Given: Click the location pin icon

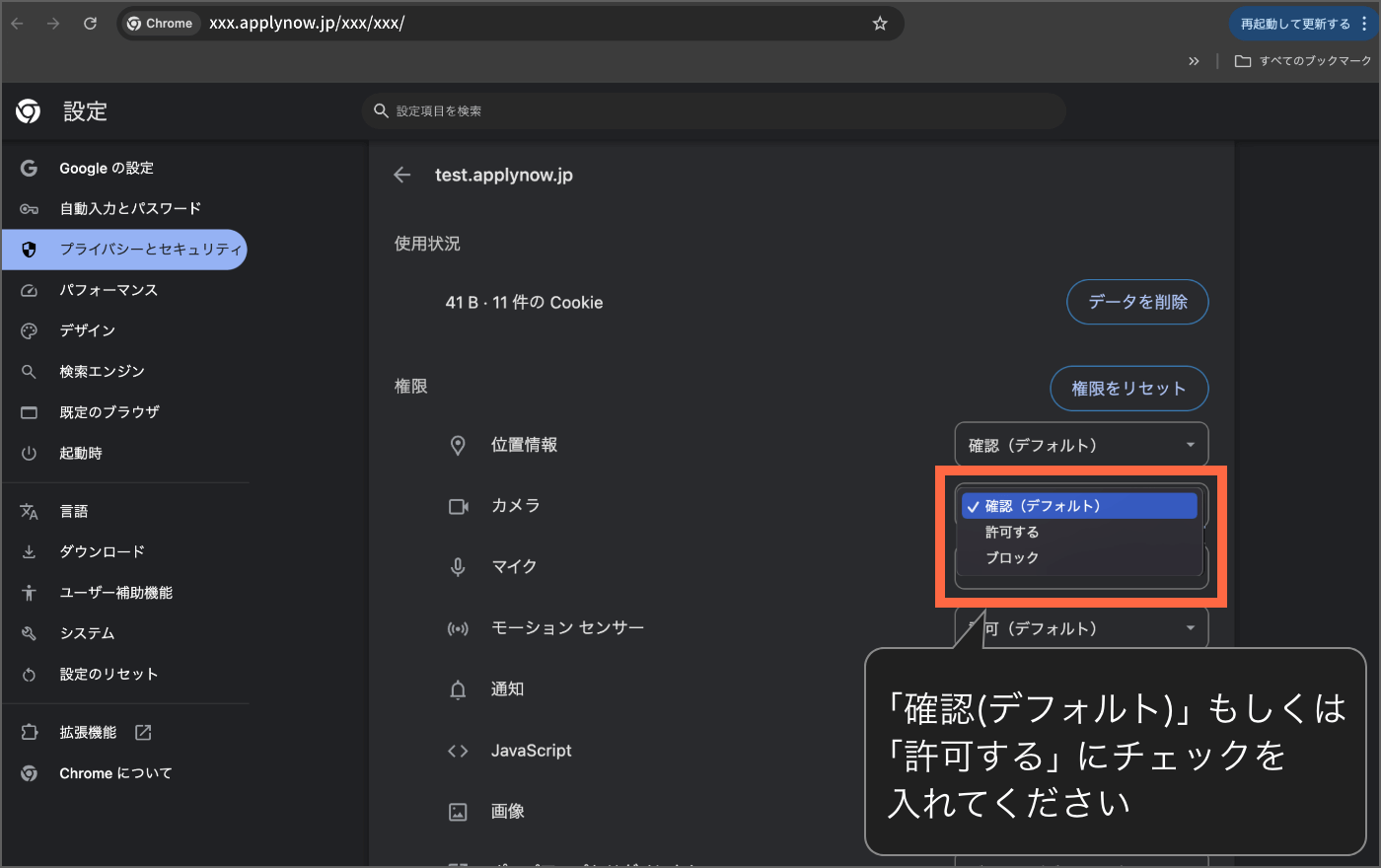Looking at the screenshot, I should point(458,446).
